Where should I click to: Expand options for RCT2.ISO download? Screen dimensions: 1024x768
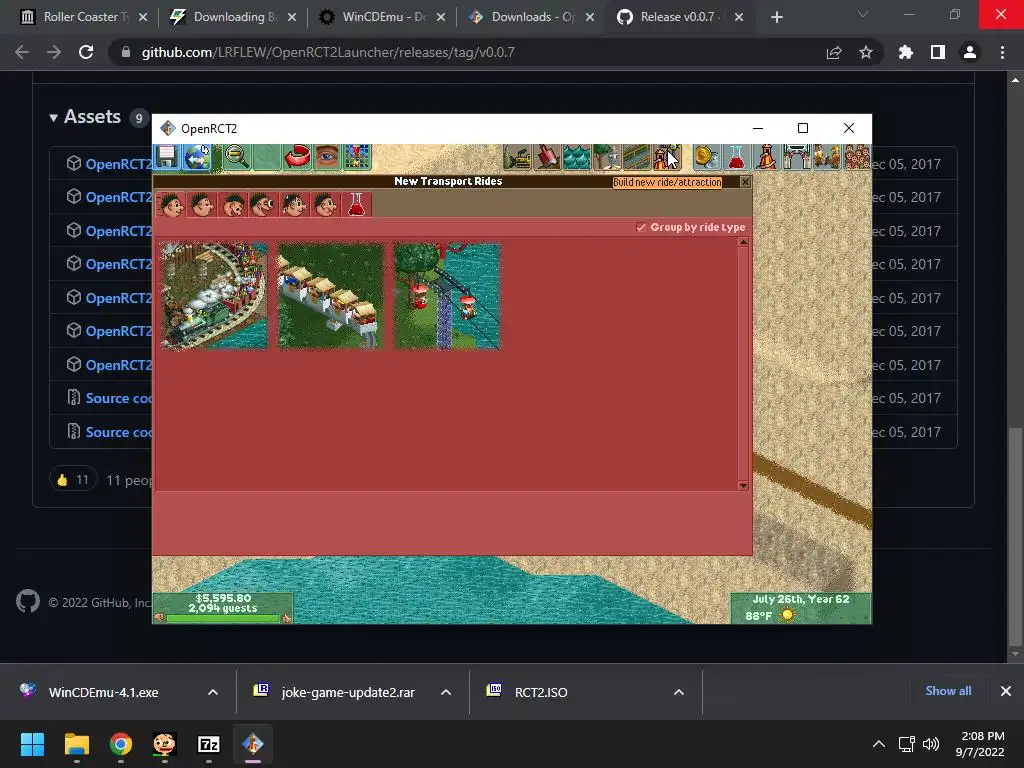tap(679, 692)
